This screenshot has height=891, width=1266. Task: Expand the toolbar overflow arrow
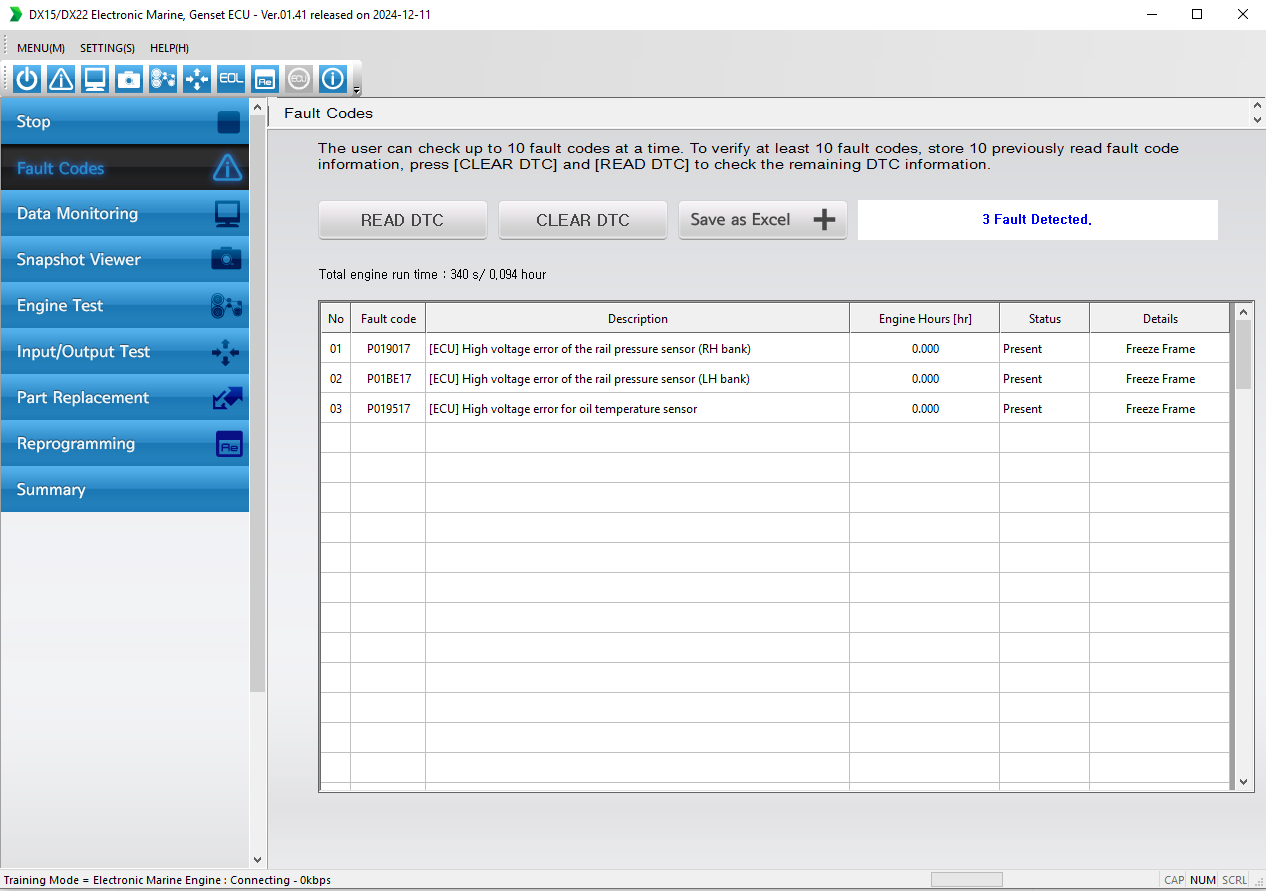[357, 90]
